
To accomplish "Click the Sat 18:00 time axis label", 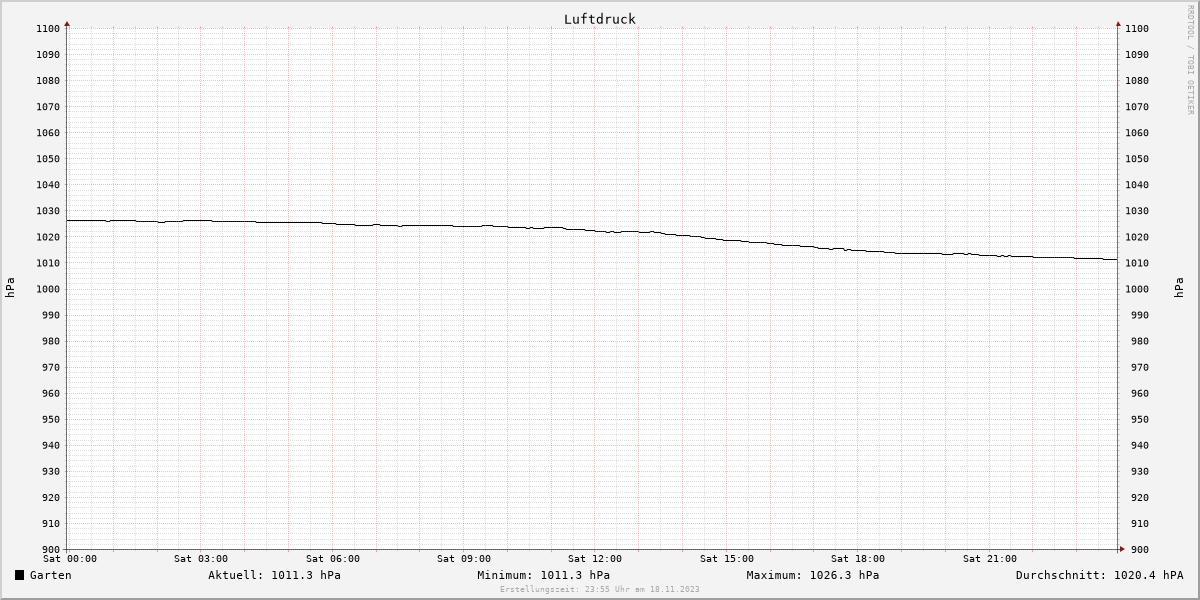I will pyautogui.click(x=858, y=559).
